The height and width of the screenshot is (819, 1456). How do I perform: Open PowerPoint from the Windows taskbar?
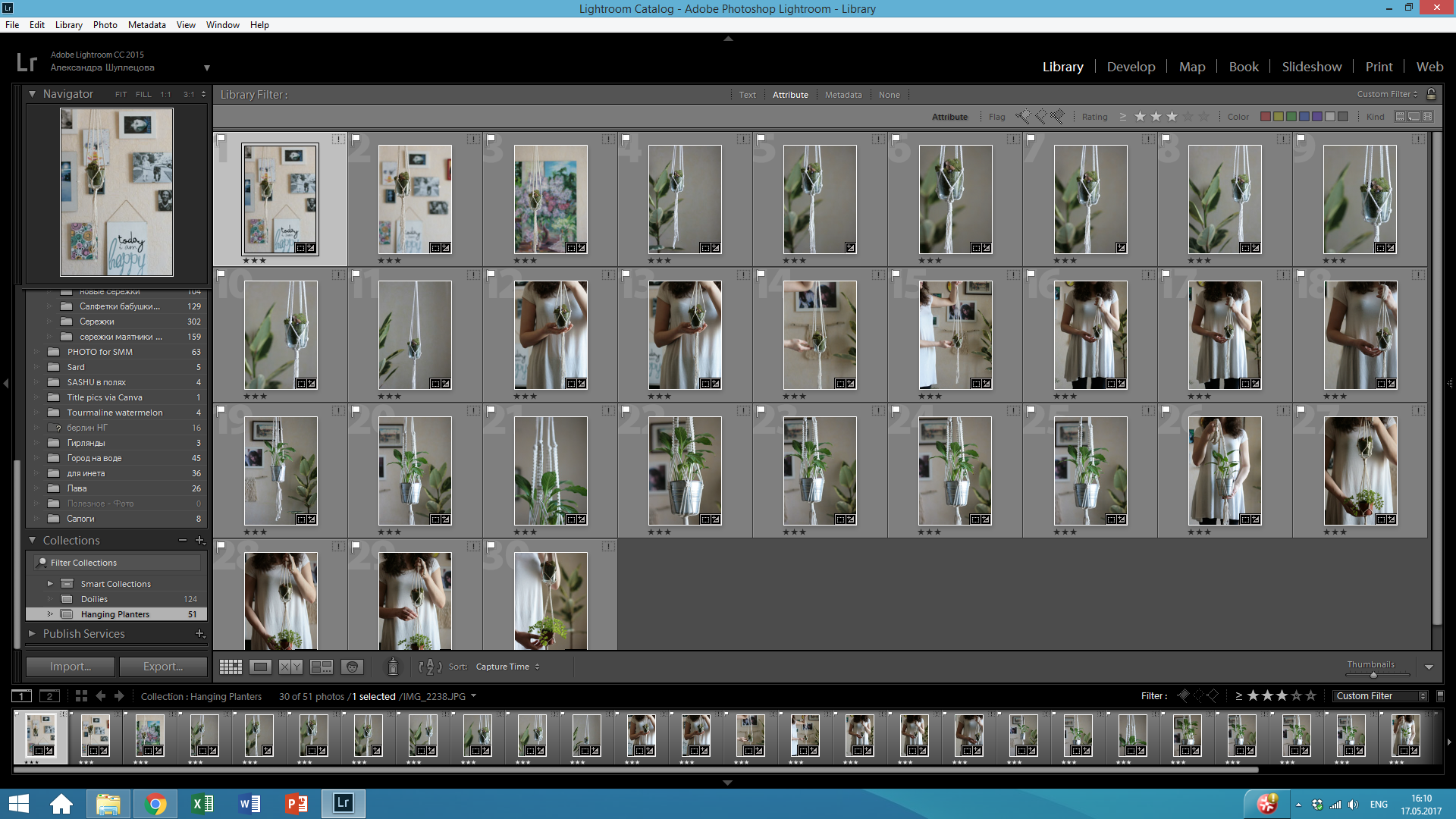297,803
